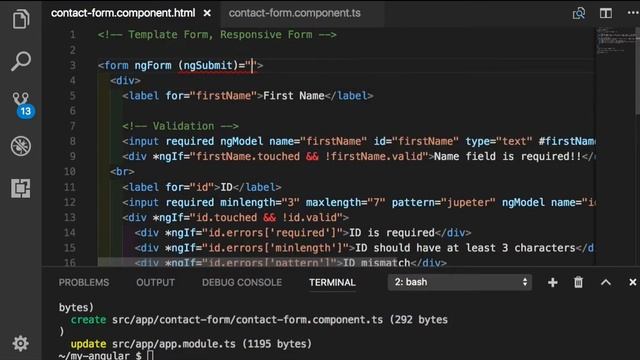Click the <br> tag on line 10
Viewport: 640px width, 360px height.
tap(122, 171)
